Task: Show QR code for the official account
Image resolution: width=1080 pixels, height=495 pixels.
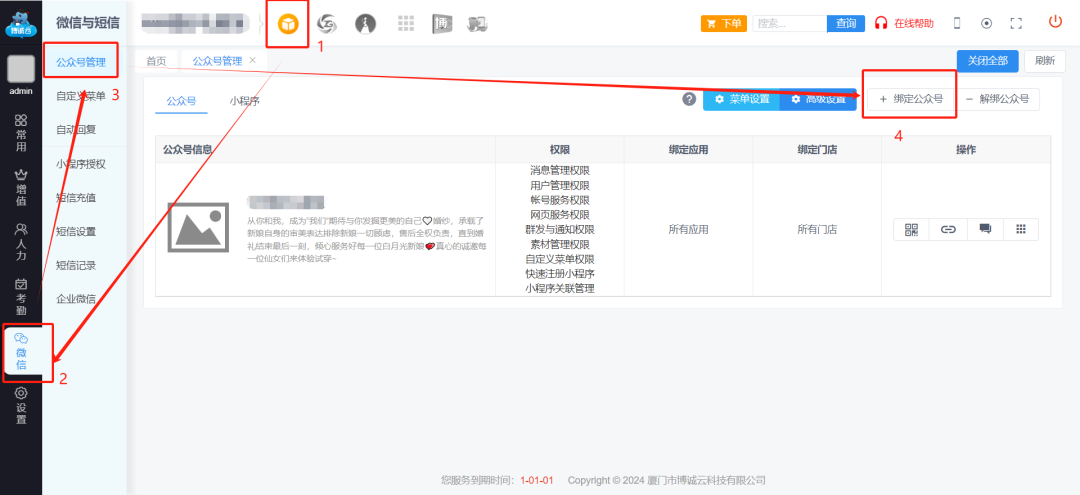Action: tap(911, 229)
